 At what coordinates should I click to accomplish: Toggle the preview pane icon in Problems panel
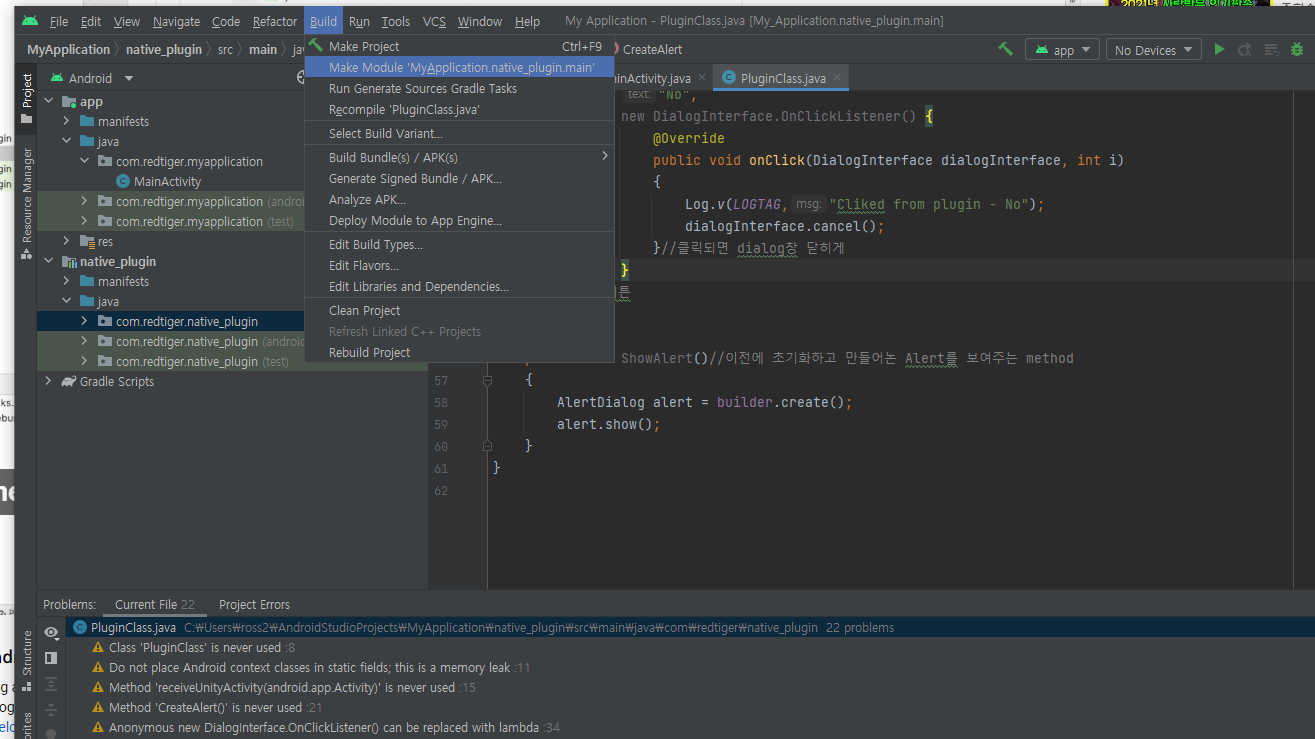[51, 658]
